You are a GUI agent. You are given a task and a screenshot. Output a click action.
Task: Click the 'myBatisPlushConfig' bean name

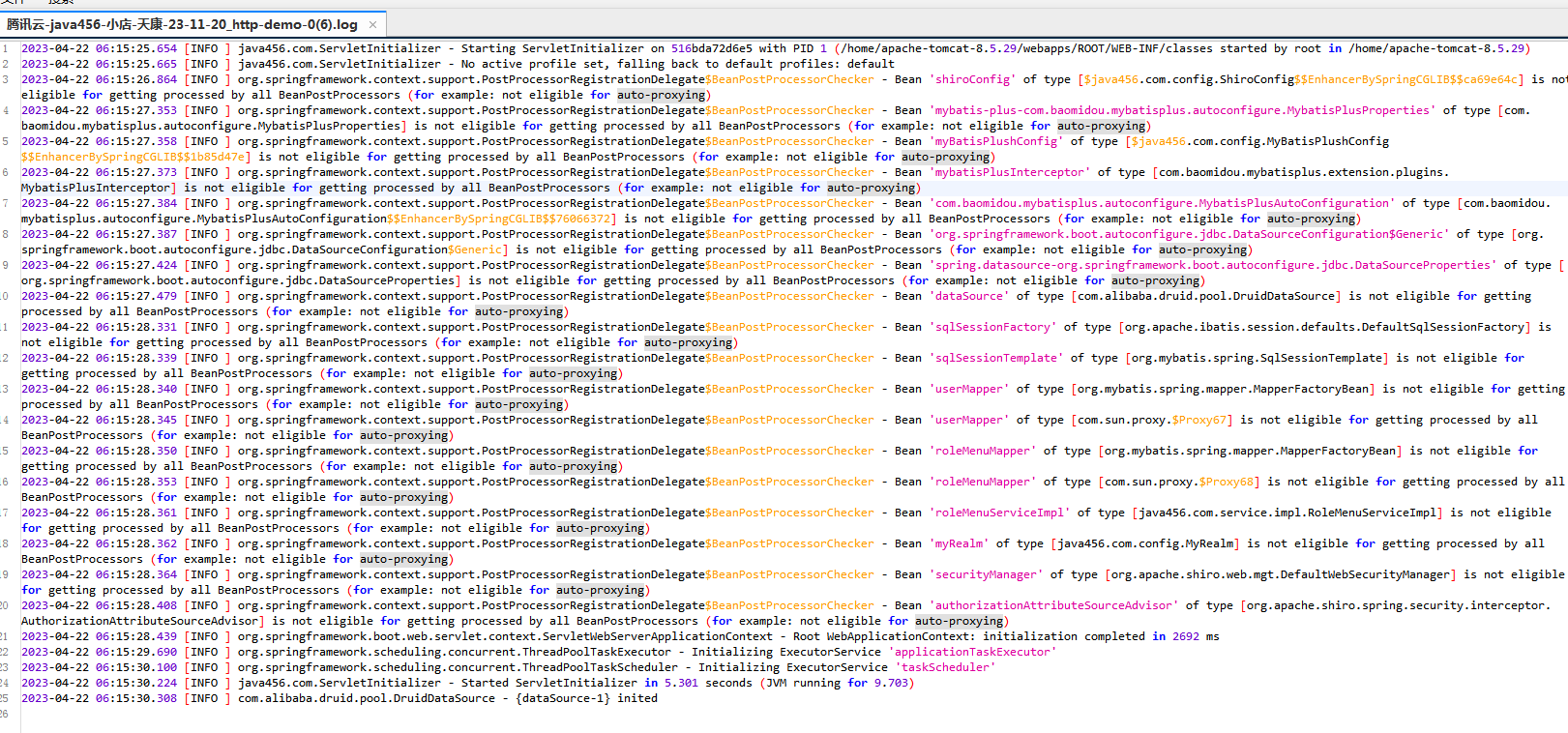click(x=995, y=141)
